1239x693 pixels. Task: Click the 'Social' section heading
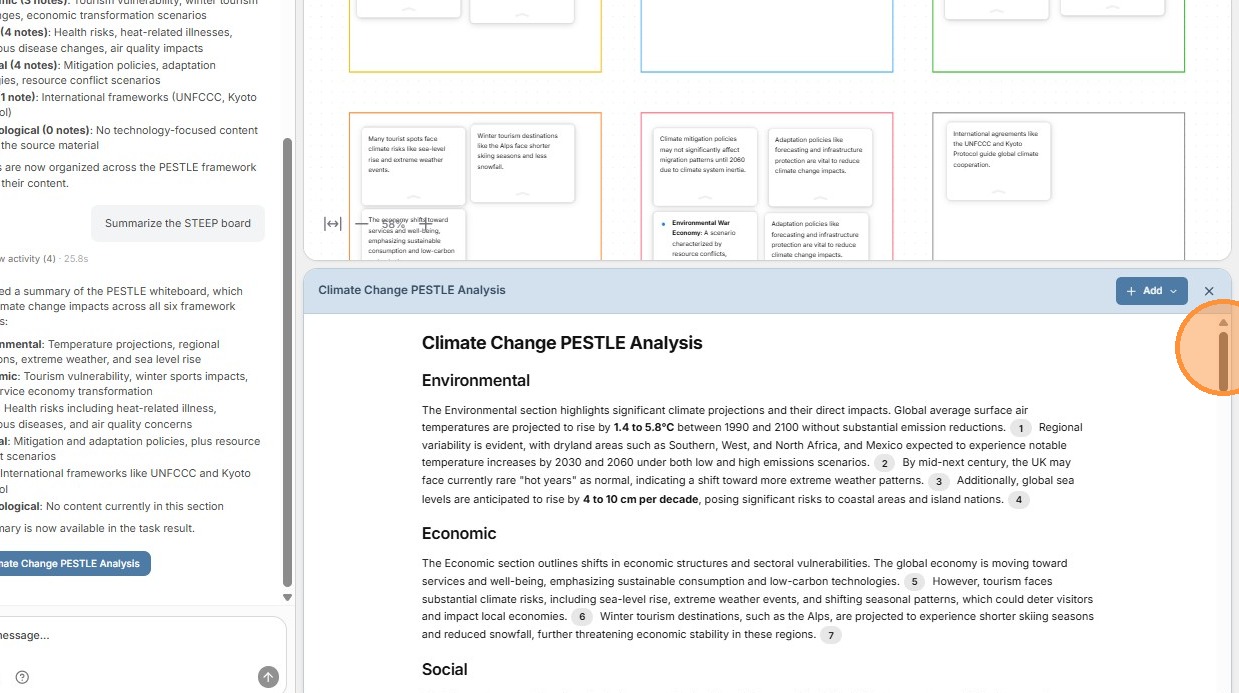445,670
